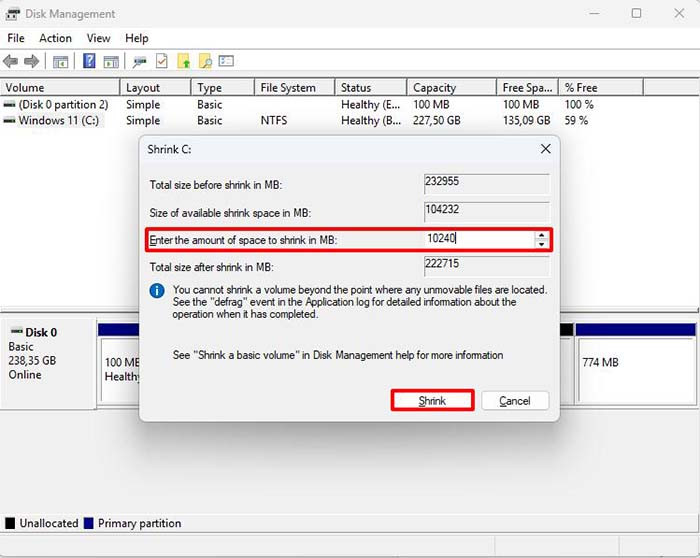700x558 pixels.
Task: Click the Show/Hide Action Pane icon
Action: [x=111, y=62]
